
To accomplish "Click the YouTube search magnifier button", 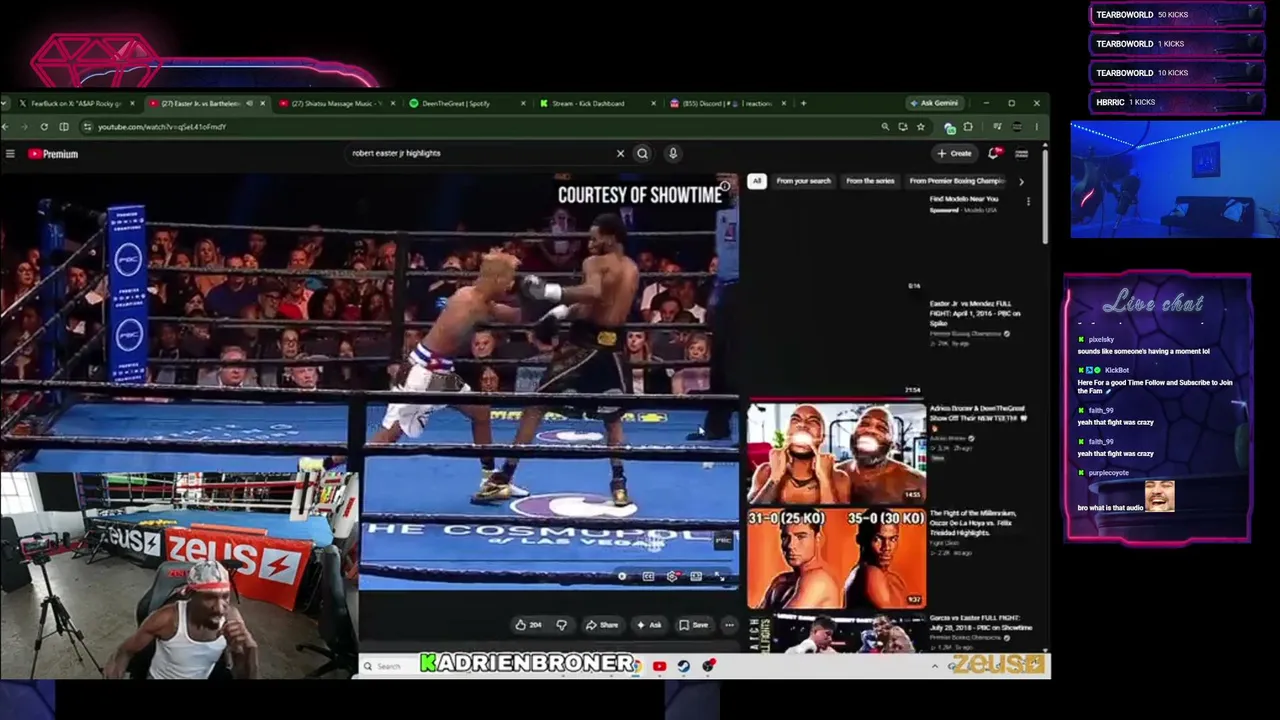I will click(643, 154).
